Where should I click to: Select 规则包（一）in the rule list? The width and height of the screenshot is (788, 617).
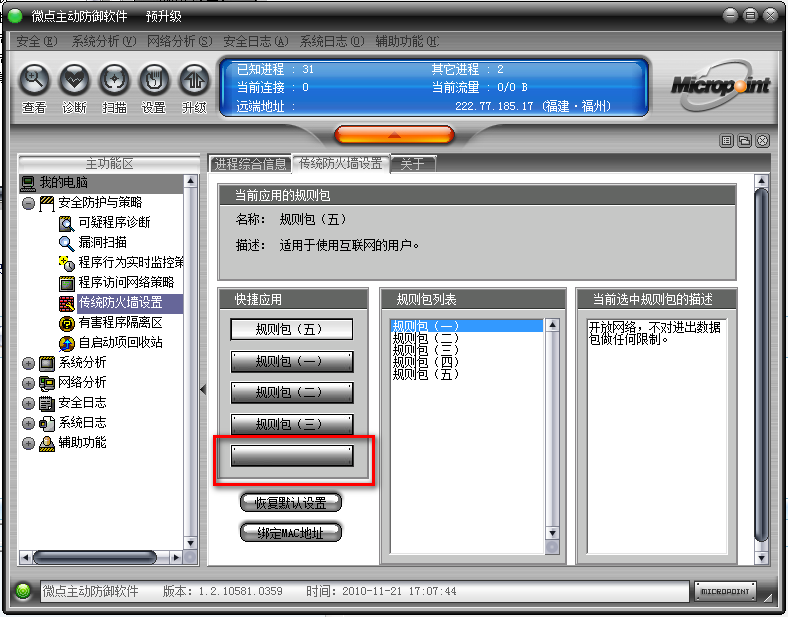(x=466, y=326)
